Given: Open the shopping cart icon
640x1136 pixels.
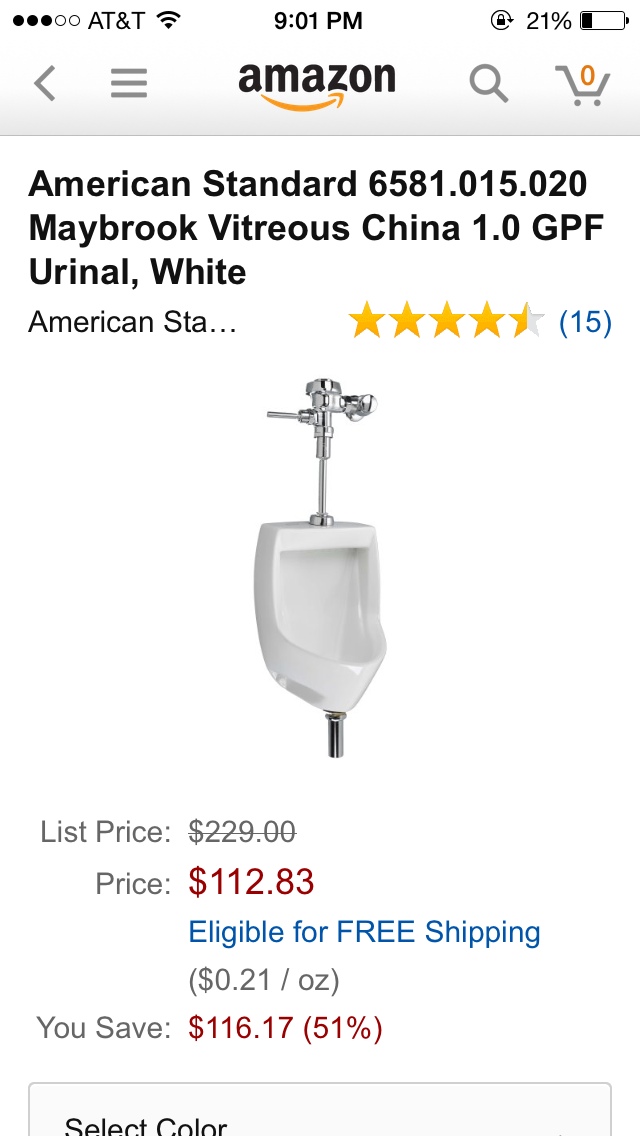Looking at the screenshot, I should (x=583, y=85).
